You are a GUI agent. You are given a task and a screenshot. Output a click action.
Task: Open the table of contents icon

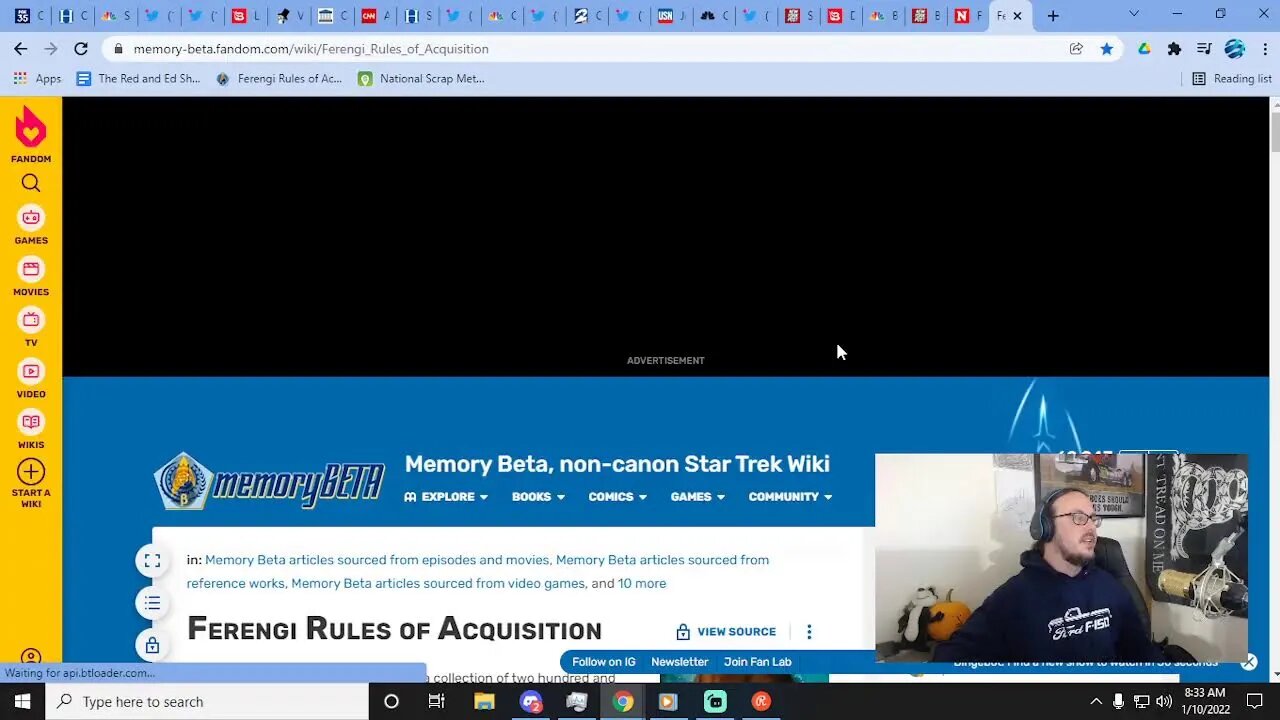click(152, 603)
